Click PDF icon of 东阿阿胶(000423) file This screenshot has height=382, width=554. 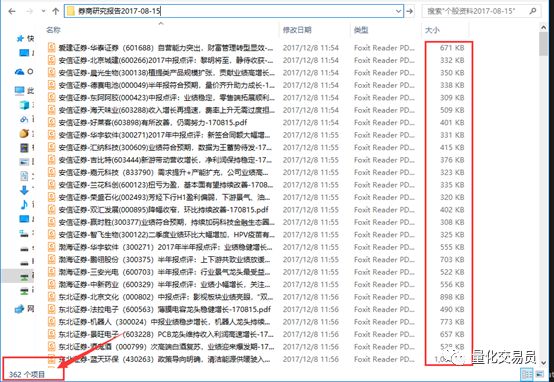(x=52, y=98)
